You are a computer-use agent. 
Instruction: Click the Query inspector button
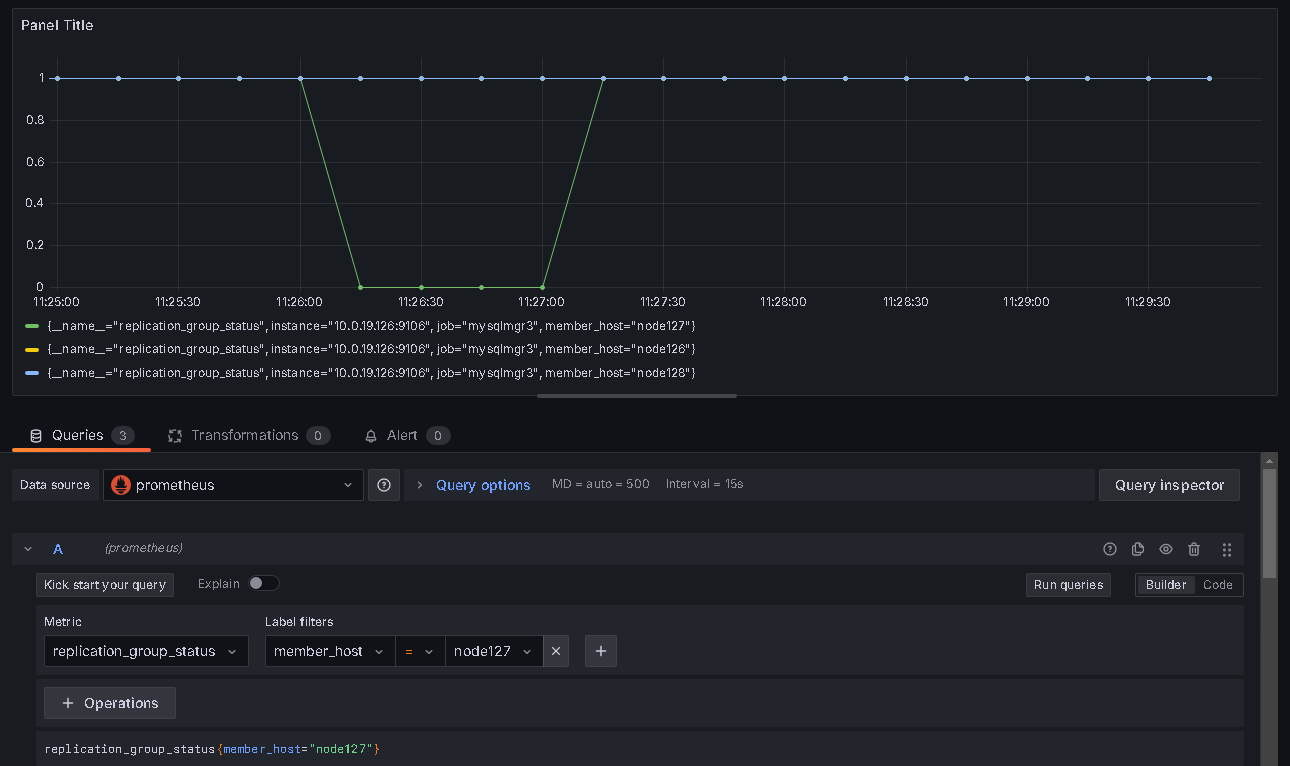point(1168,485)
